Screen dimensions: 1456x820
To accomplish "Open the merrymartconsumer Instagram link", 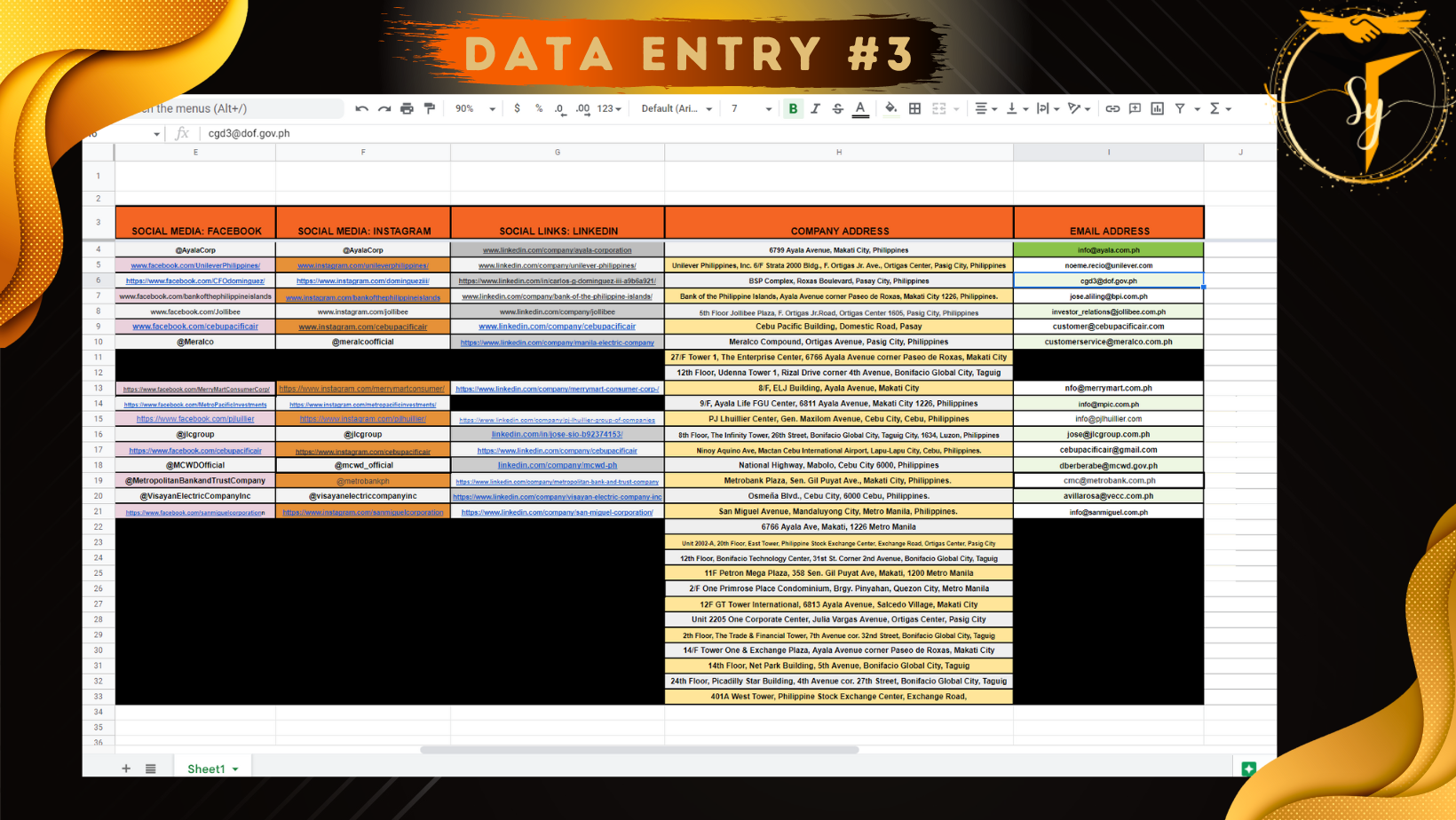I will click(362, 389).
